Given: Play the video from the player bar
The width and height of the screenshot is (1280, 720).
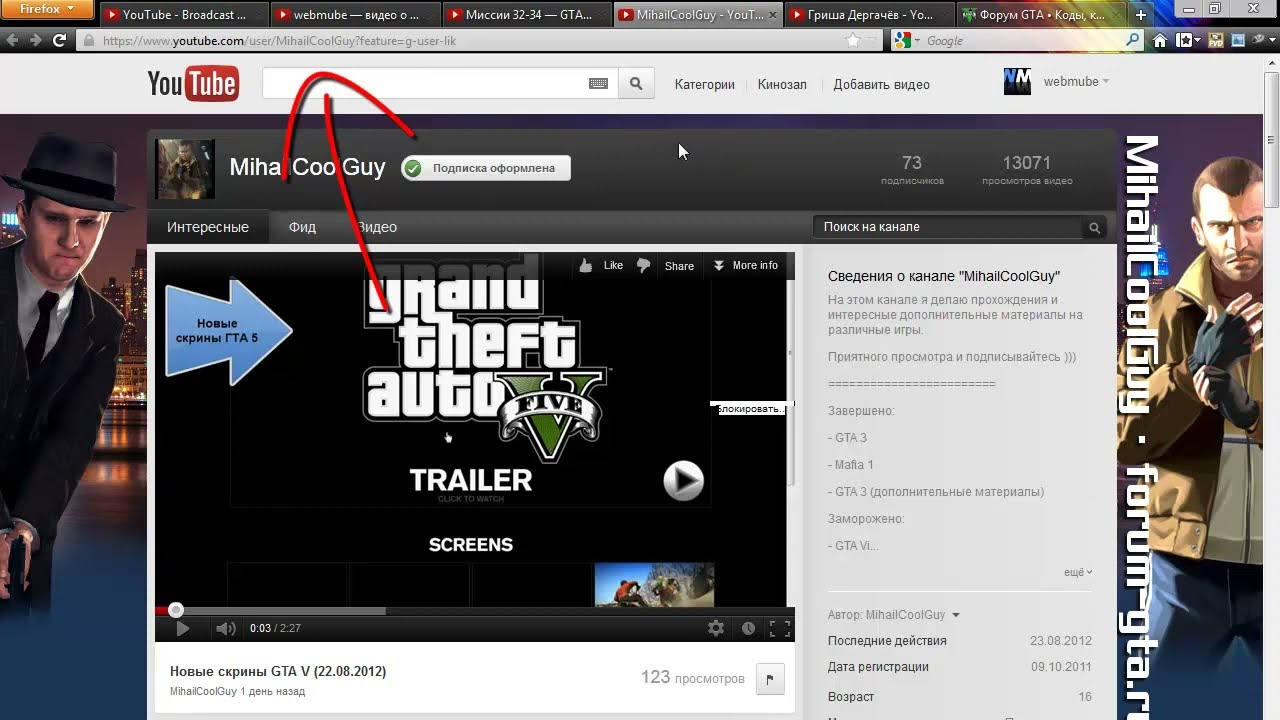Looking at the screenshot, I should click(182, 628).
